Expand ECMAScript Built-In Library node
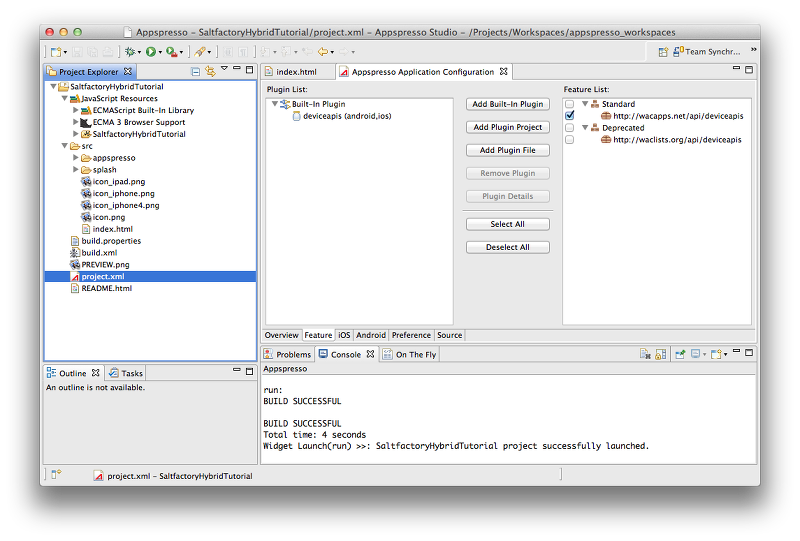This screenshot has height=541, width=800. (x=76, y=110)
